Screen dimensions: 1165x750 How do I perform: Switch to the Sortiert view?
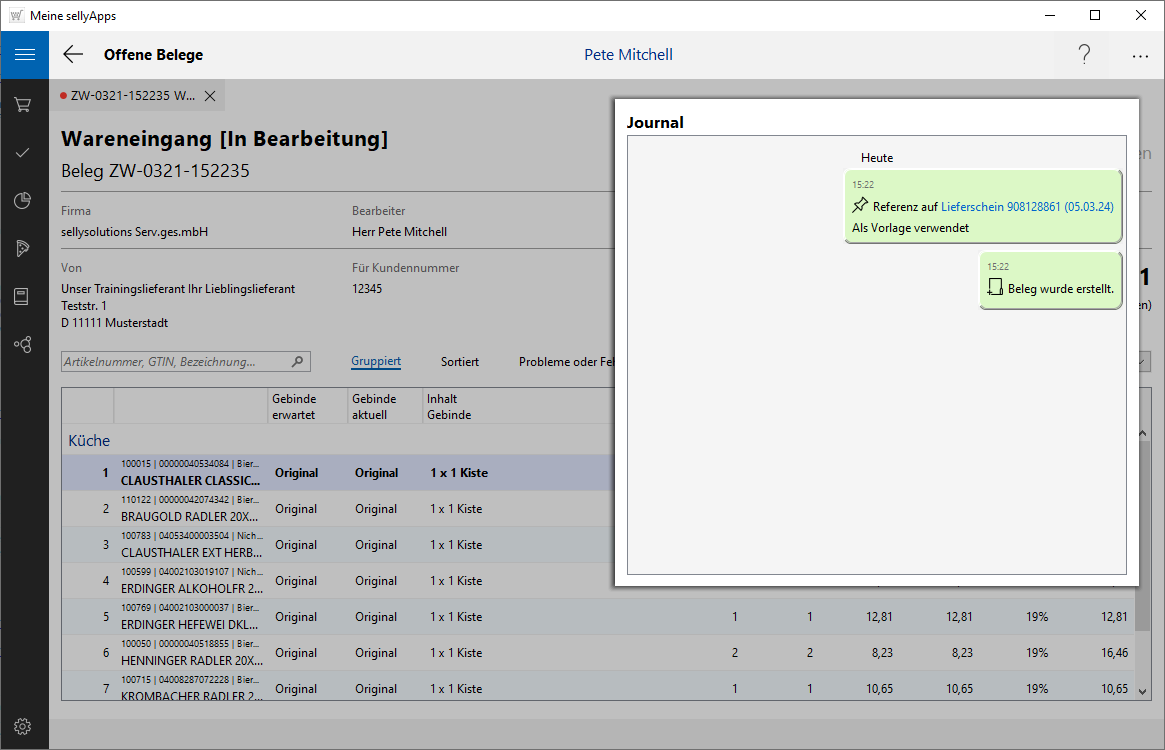(460, 362)
